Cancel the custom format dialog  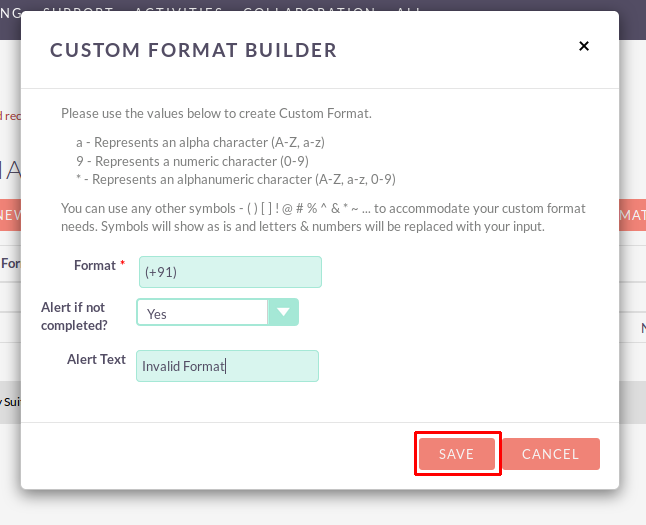pos(551,454)
